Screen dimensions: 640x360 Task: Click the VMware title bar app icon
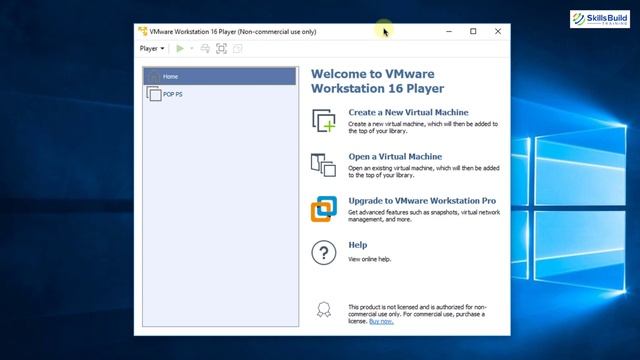click(142, 31)
